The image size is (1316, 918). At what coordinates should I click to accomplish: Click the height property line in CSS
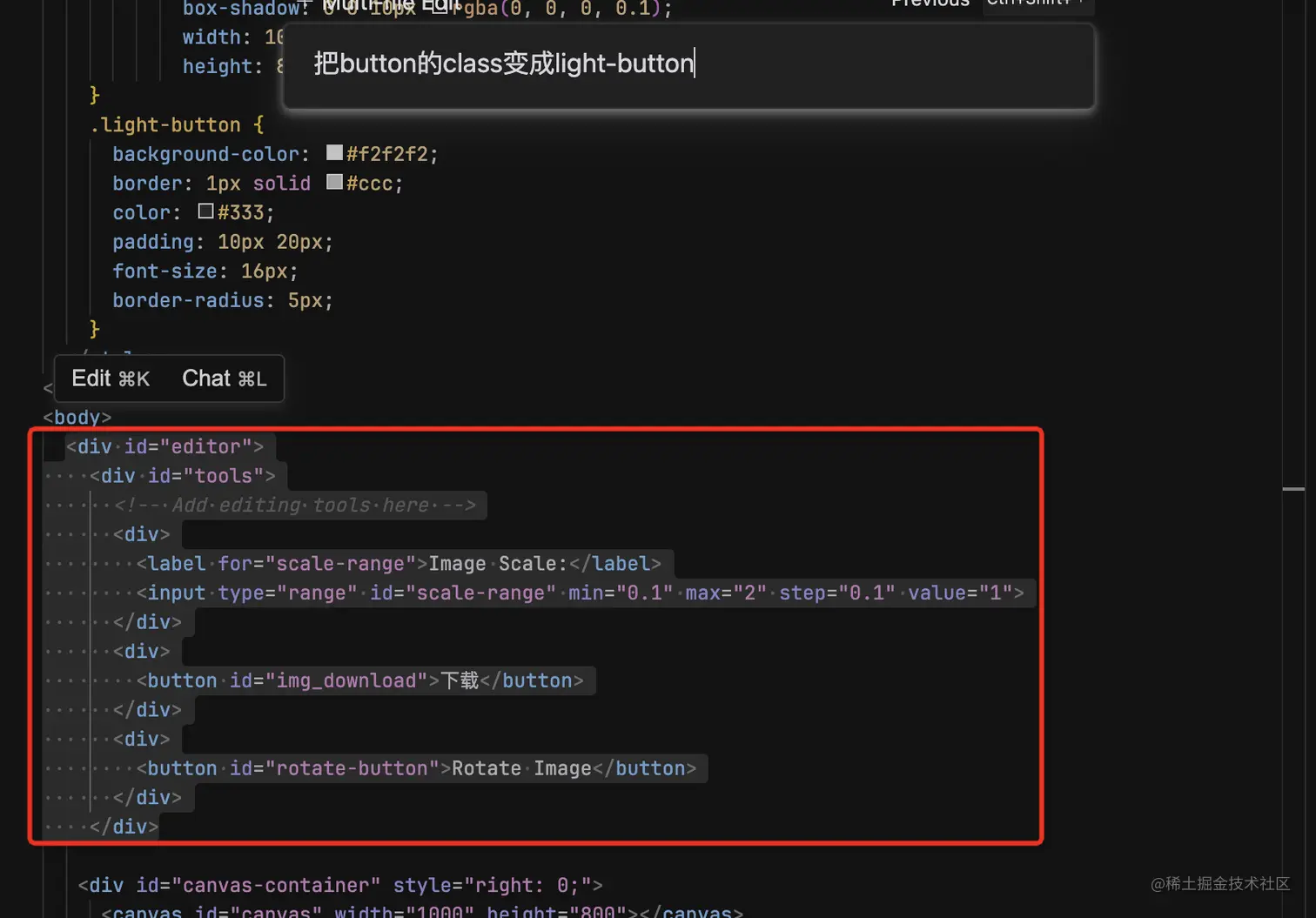(232, 66)
